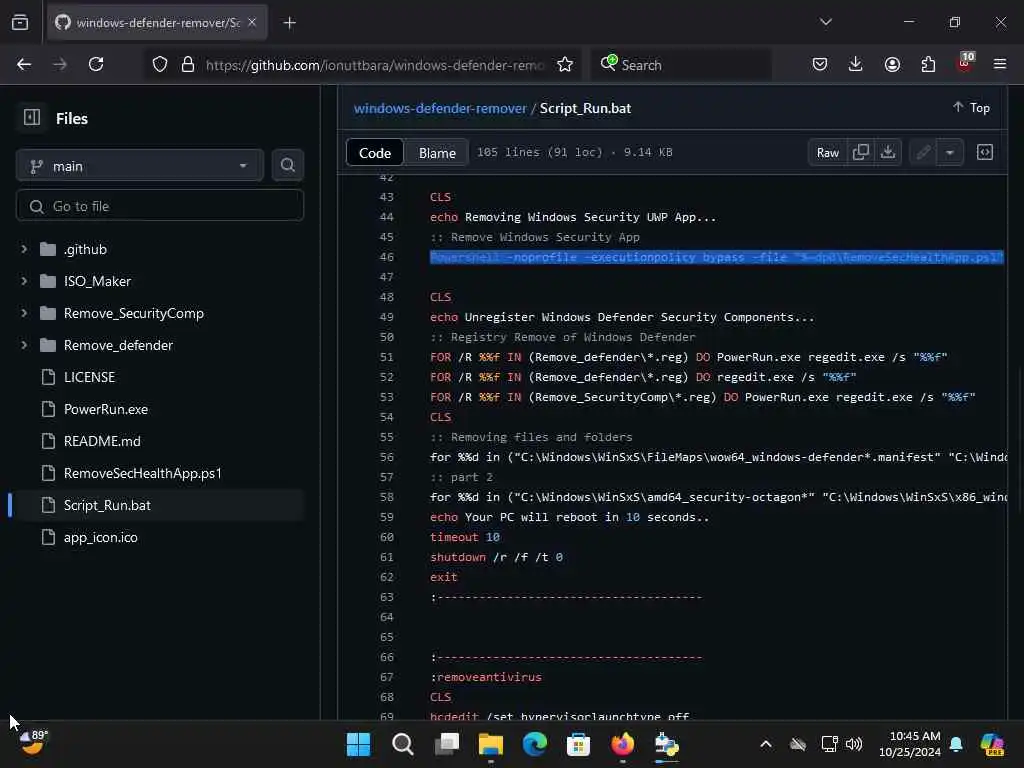Switch to the Code view tab
1024x768 pixels.
[375, 153]
